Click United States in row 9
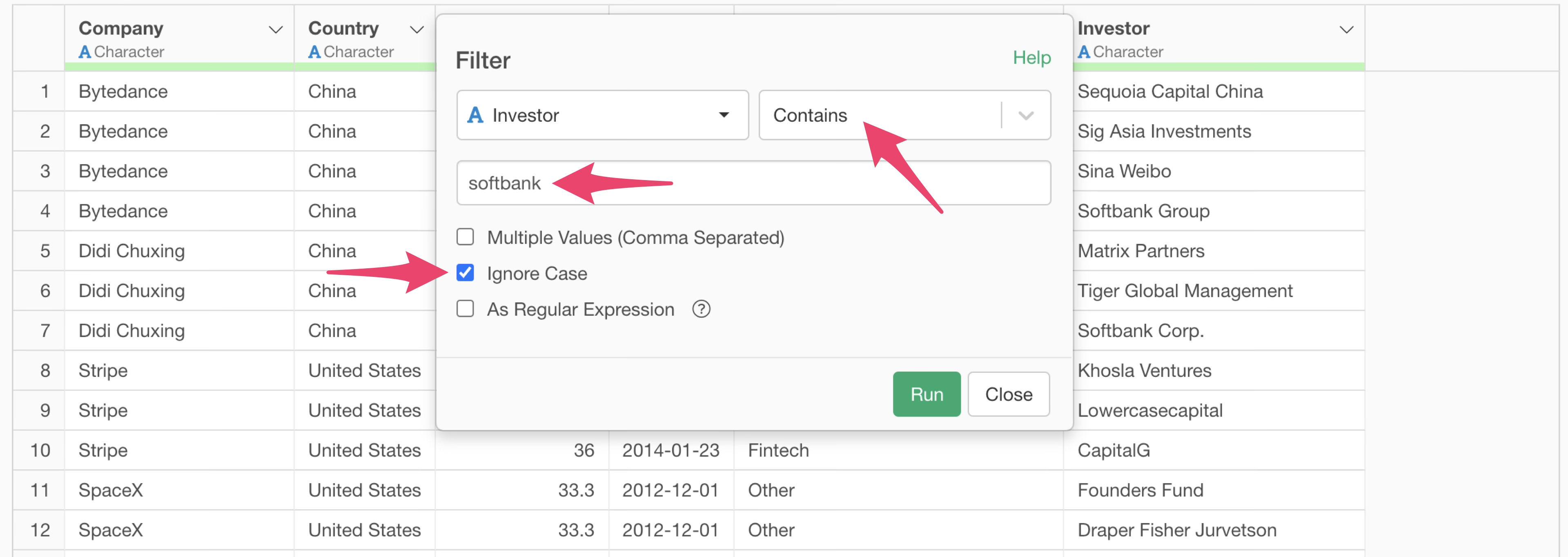 [x=365, y=410]
